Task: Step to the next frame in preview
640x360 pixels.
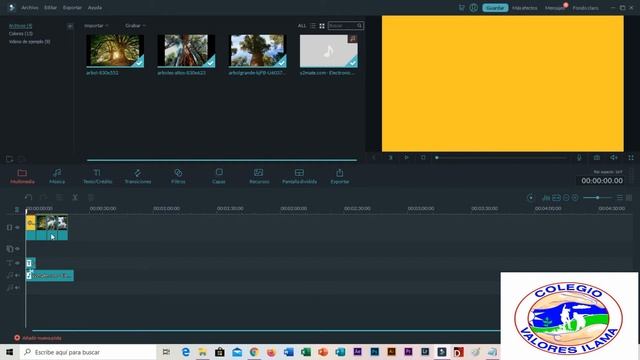Action: (x=390, y=158)
